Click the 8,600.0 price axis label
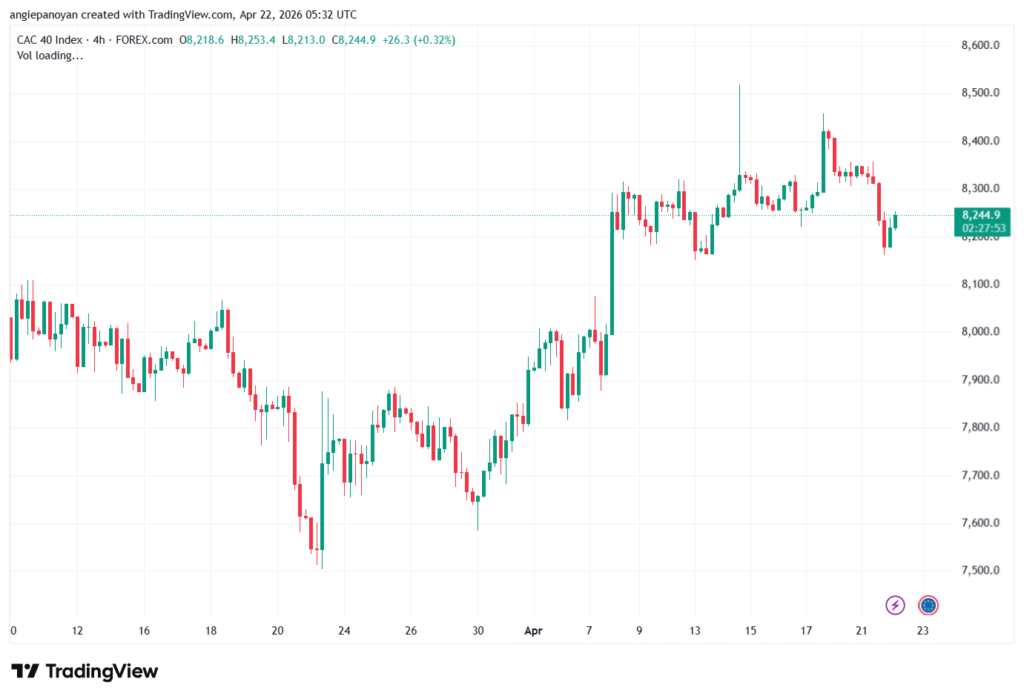 (980, 46)
